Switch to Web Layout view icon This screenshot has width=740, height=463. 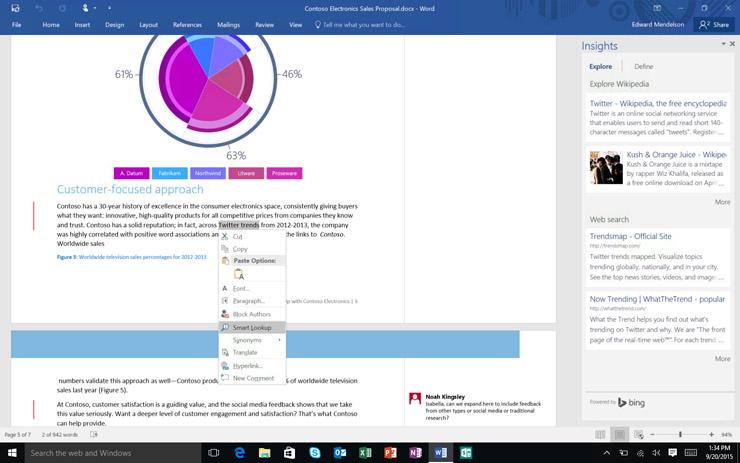(x=639, y=435)
